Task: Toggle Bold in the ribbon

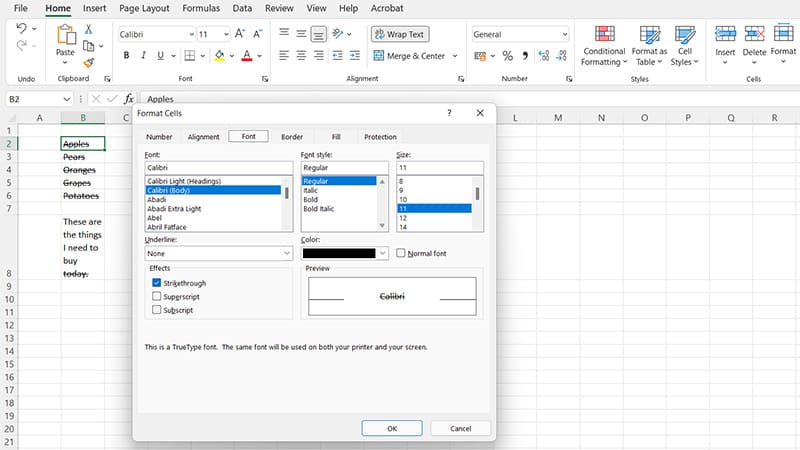Action: (127, 55)
